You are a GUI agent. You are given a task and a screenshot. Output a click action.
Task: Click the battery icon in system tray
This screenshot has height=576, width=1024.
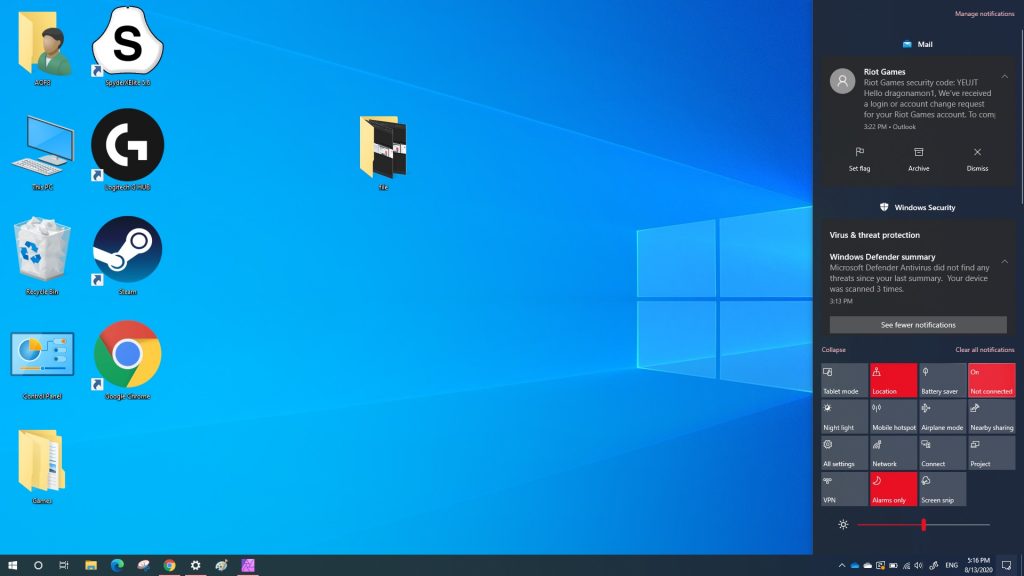[893, 566]
